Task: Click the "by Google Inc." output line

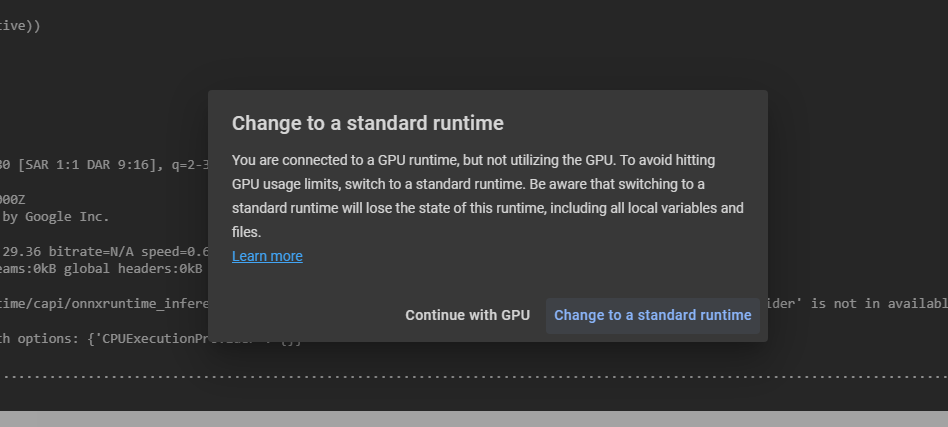Action: (55, 216)
